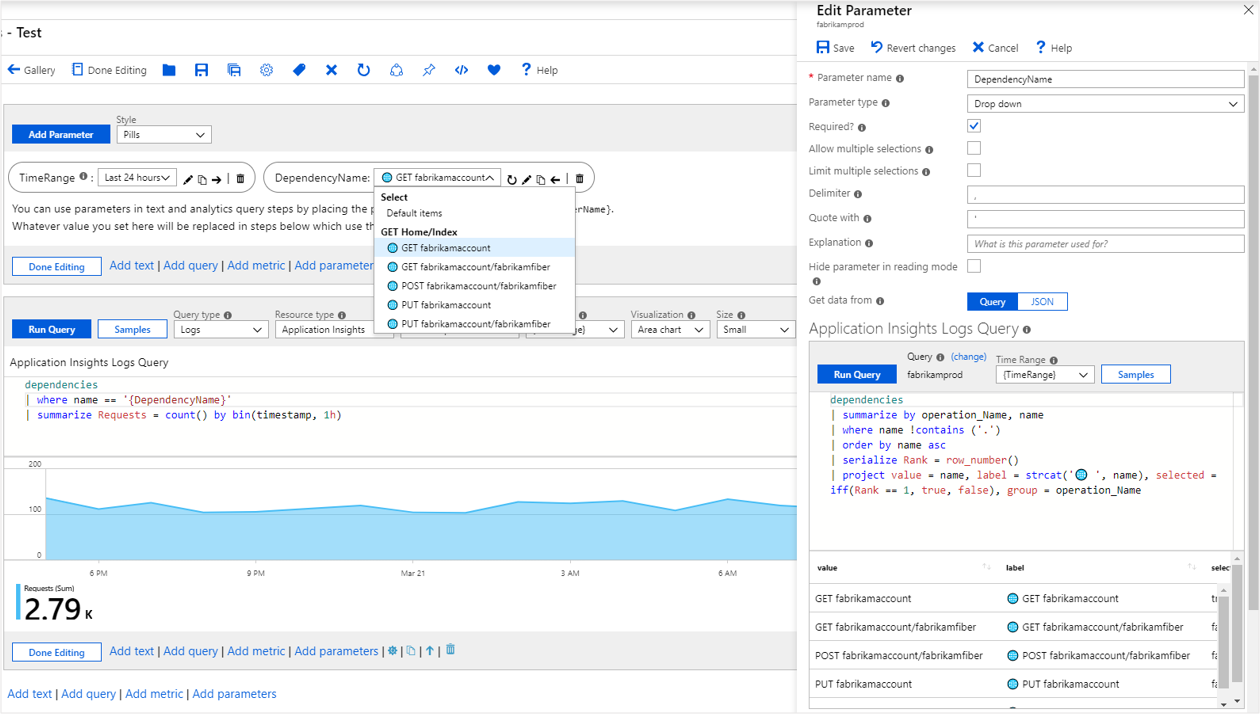Click the Parameter name input field
Image resolution: width=1260 pixels, height=714 pixels.
tap(1105, 79)
